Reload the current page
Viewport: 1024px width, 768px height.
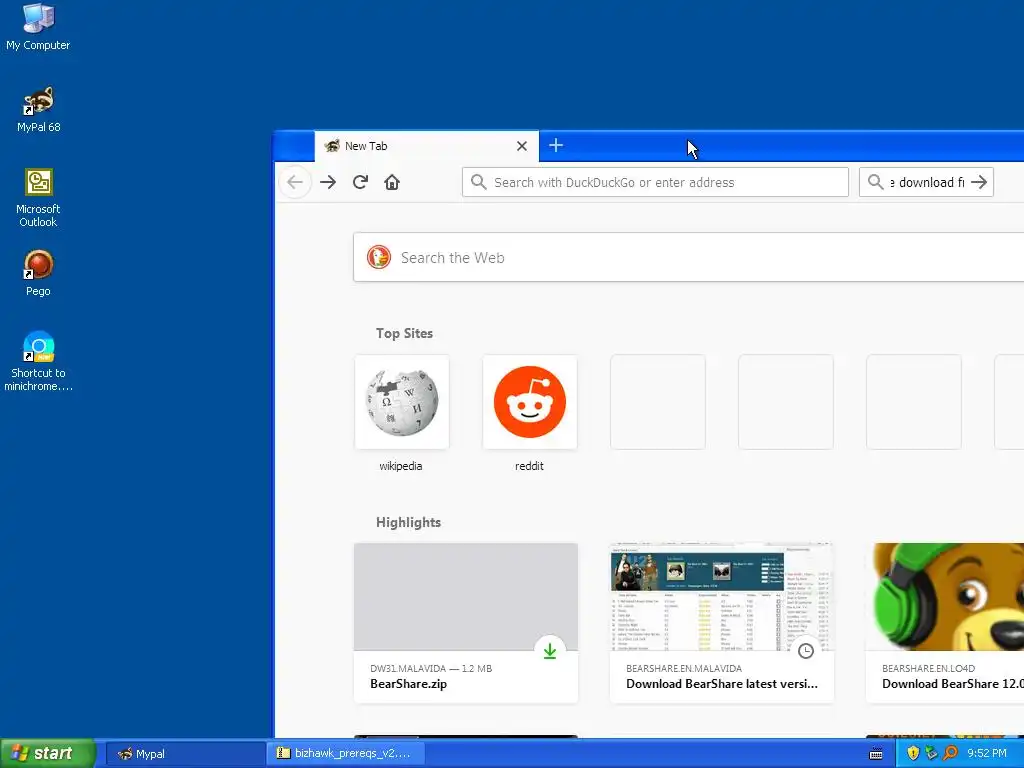point(360,182)
